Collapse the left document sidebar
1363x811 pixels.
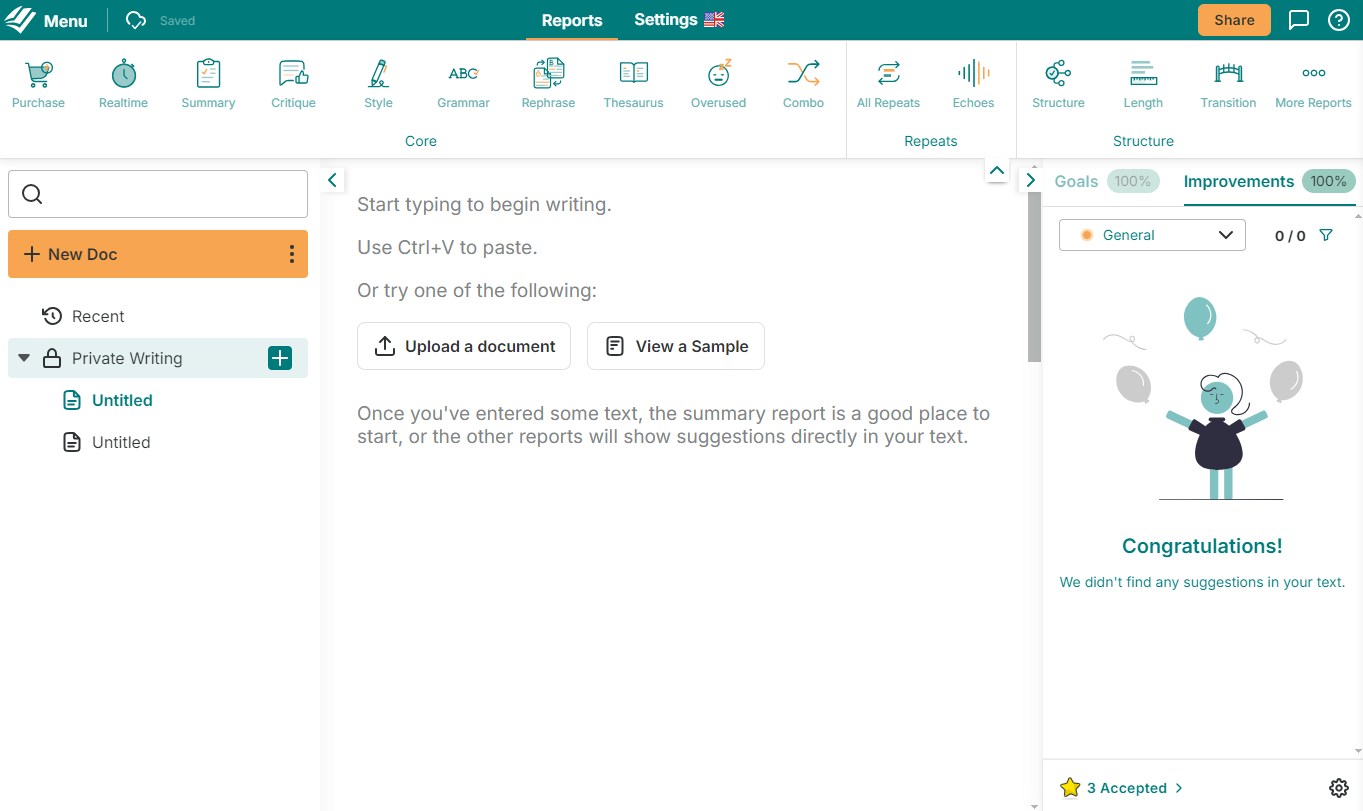[x=333, y=180]
